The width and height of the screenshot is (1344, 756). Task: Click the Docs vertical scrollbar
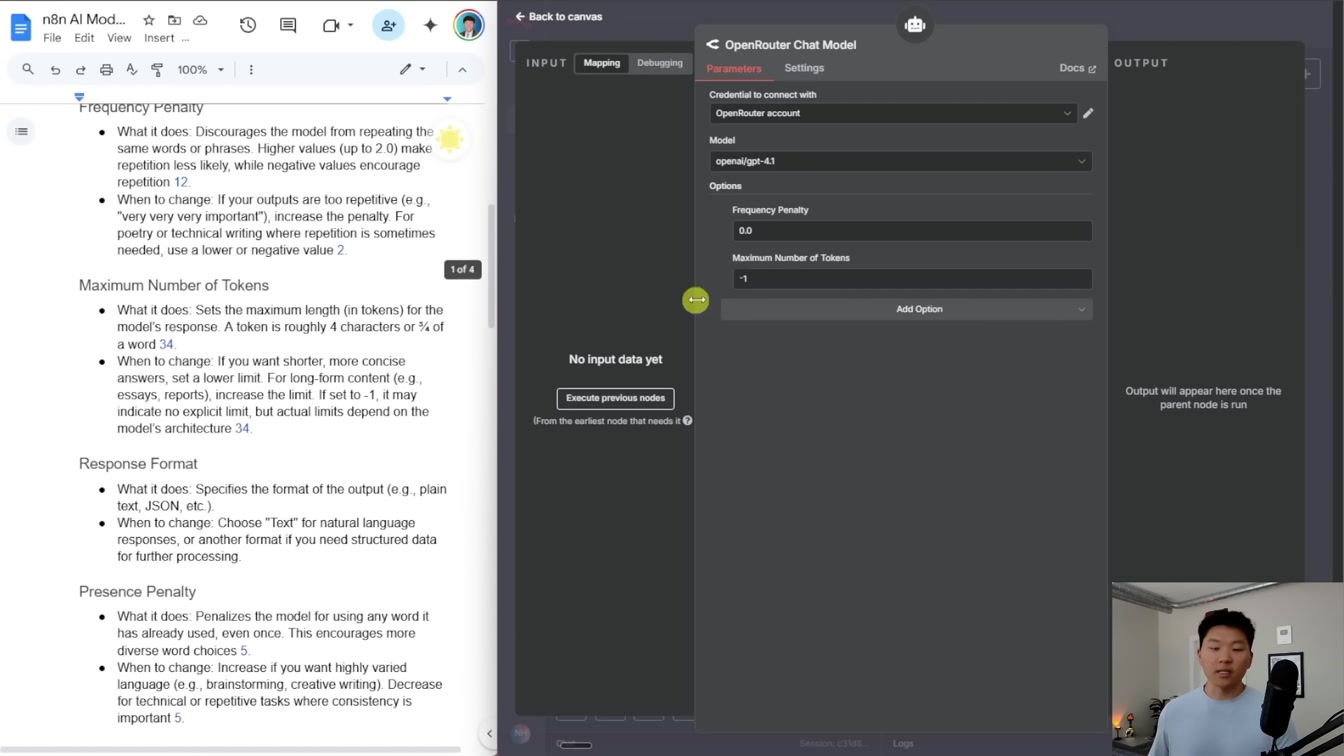(x=491, y=265)
